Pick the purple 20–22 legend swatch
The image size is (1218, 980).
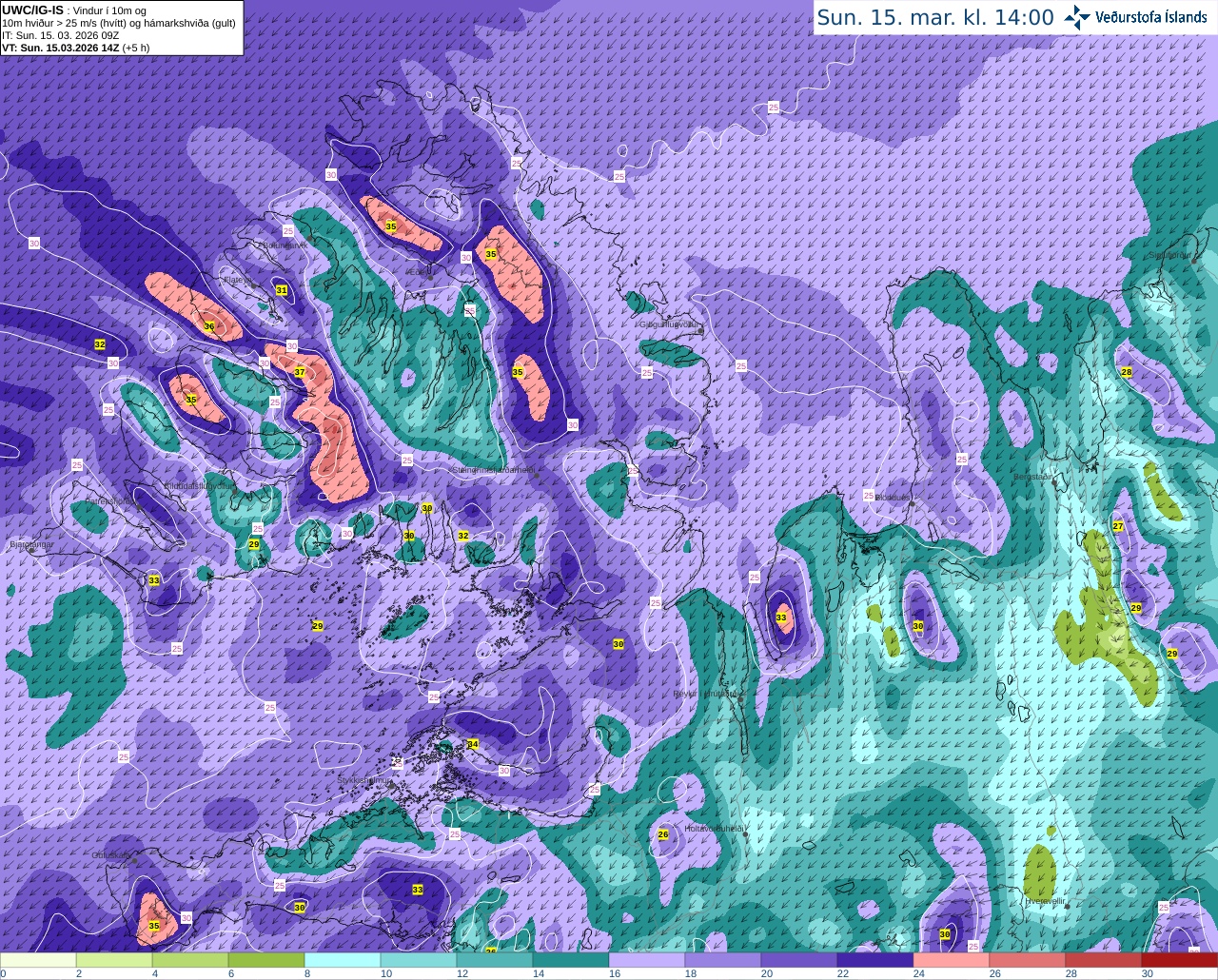click(799, 960)
